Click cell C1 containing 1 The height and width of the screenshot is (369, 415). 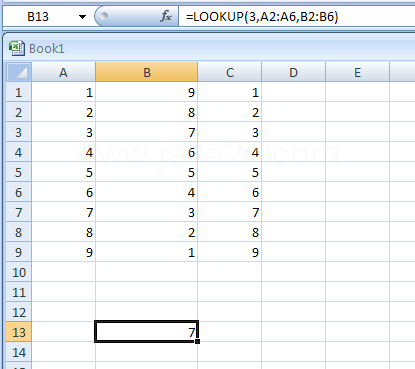pos(230,92)
